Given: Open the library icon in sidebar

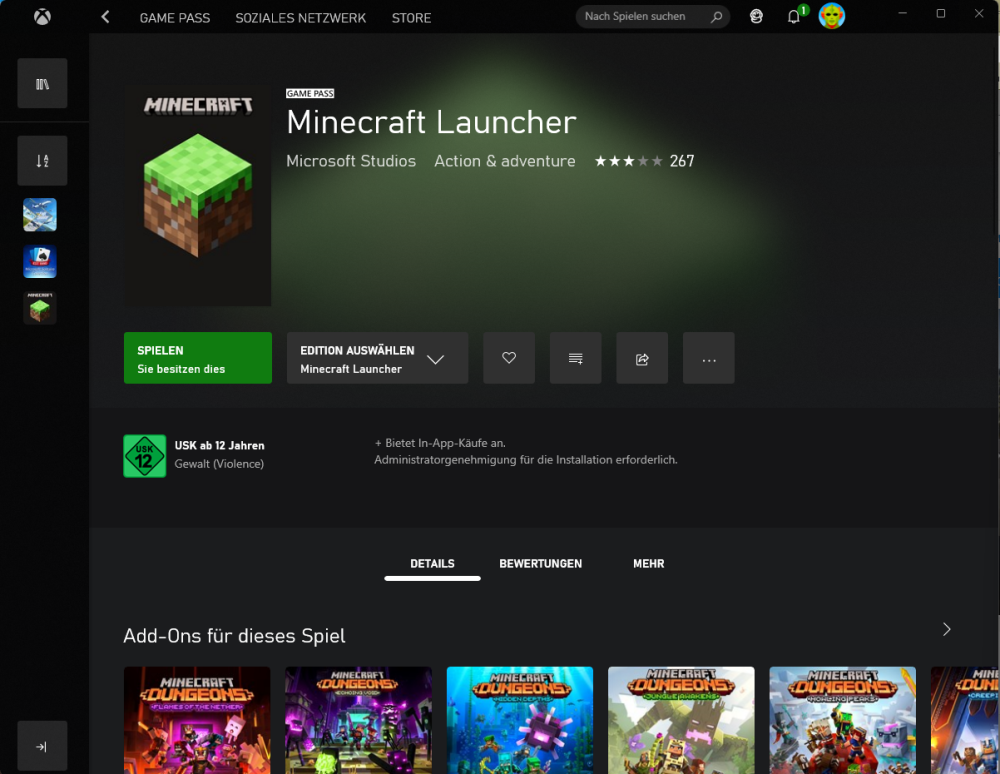Looking at the screenshot, I should pos(42,84).
